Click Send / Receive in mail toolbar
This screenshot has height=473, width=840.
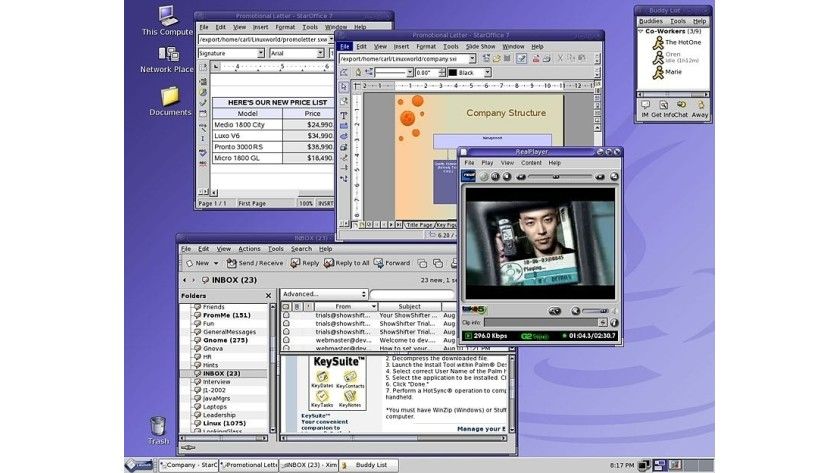click(254, 263)
